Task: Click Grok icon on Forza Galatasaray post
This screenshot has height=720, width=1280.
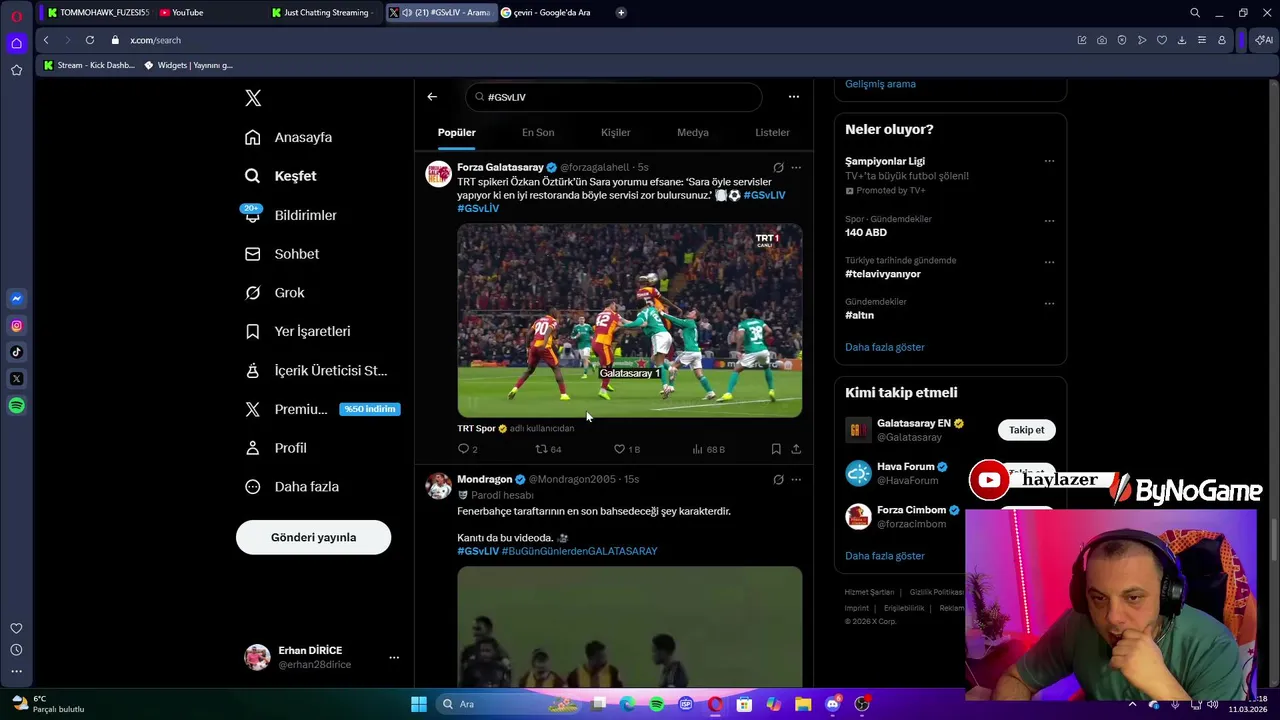Action: (778, 167)
